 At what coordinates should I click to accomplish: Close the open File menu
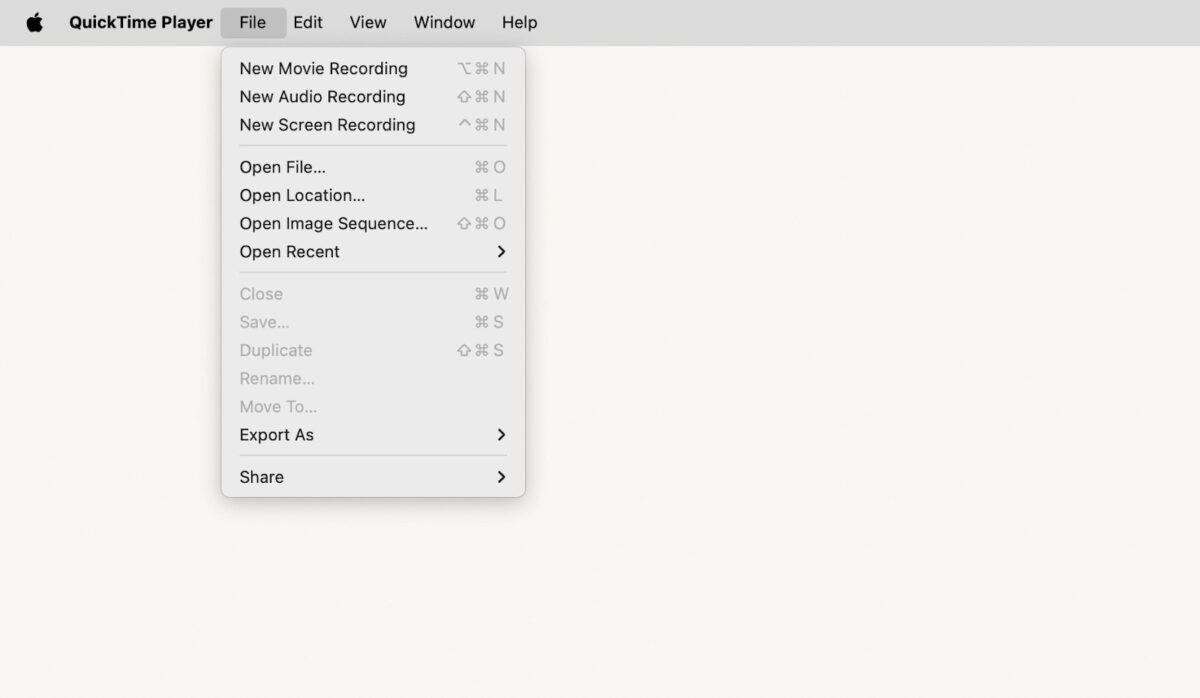tap(253, 22)
